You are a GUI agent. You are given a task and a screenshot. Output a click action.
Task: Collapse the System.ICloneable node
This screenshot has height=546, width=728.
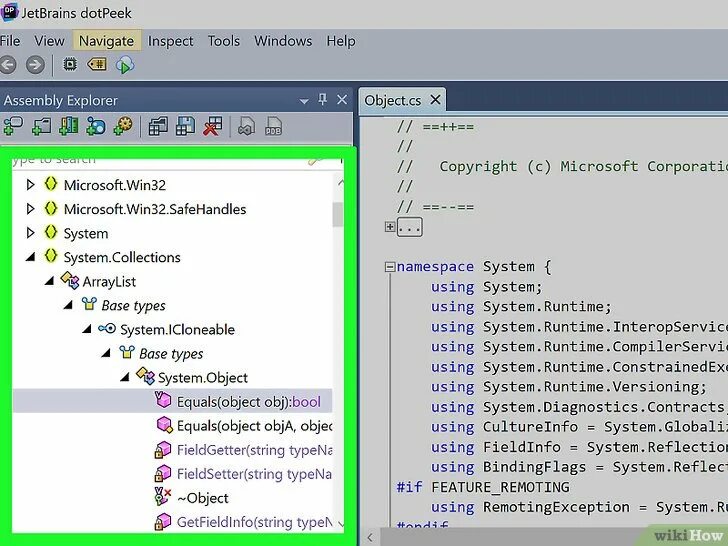(x=87, y=329)
